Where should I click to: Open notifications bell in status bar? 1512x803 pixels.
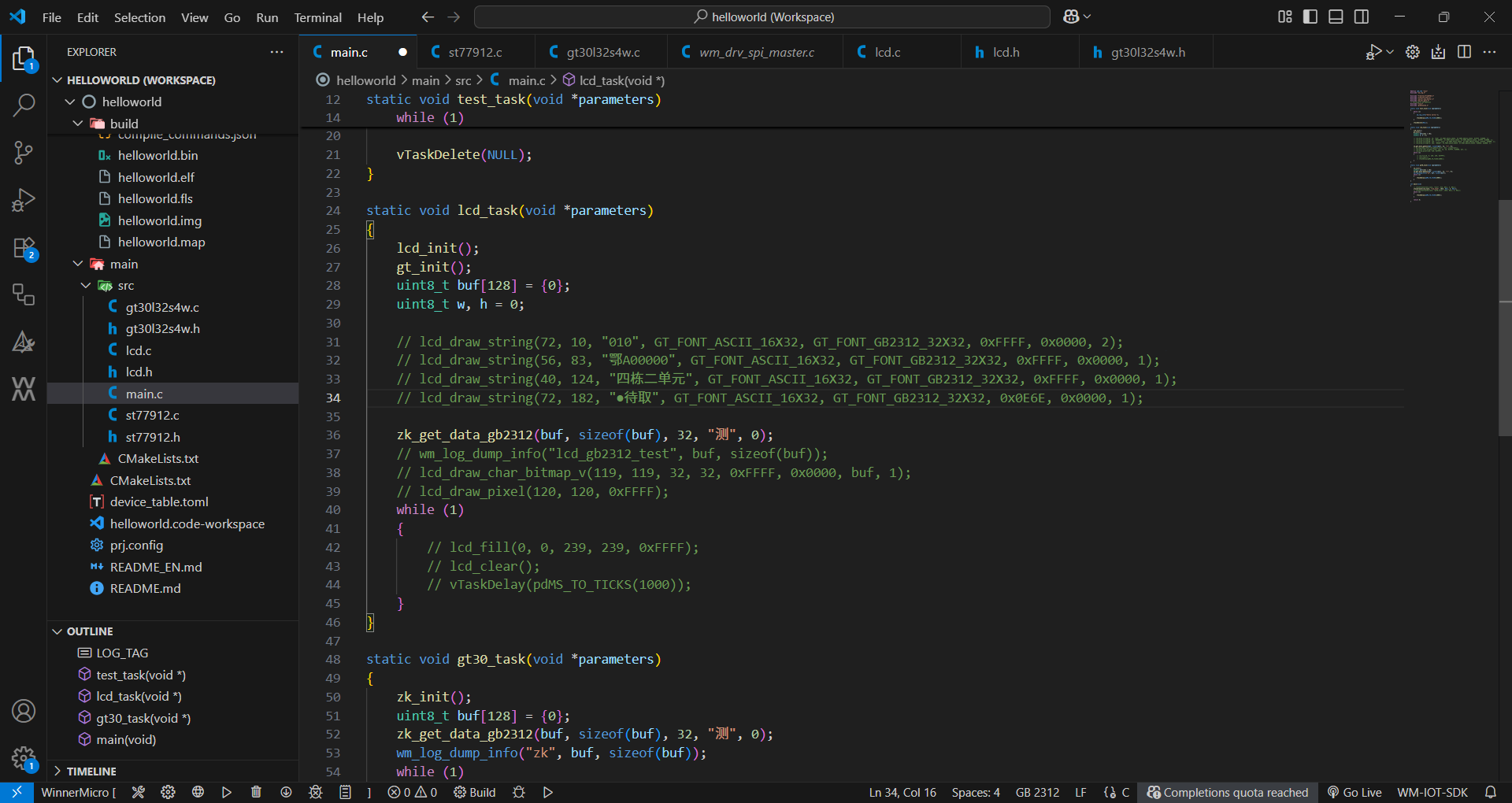(1491, 792)
